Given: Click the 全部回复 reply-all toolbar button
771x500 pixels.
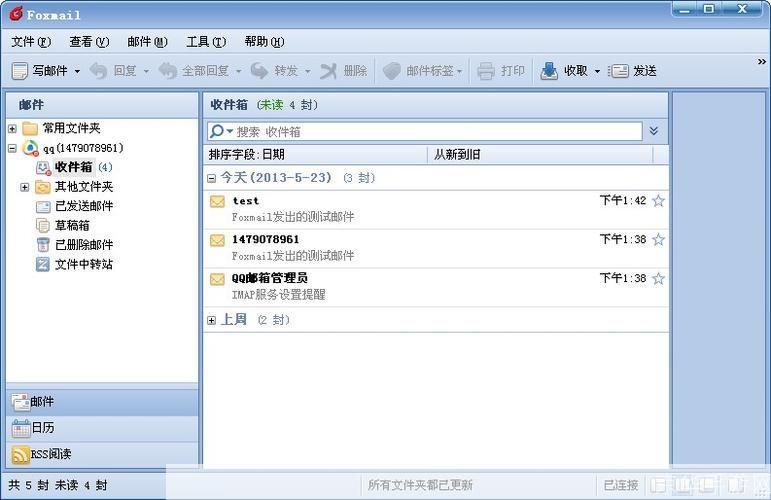Looking at the screenshot, I should tap(193, 71).
